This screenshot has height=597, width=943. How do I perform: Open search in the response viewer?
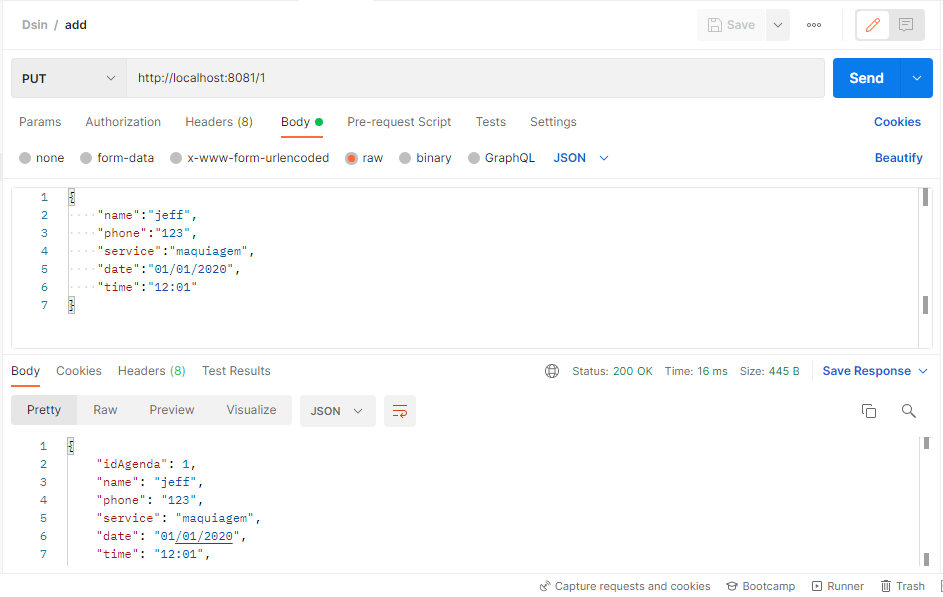click(908, 410)
